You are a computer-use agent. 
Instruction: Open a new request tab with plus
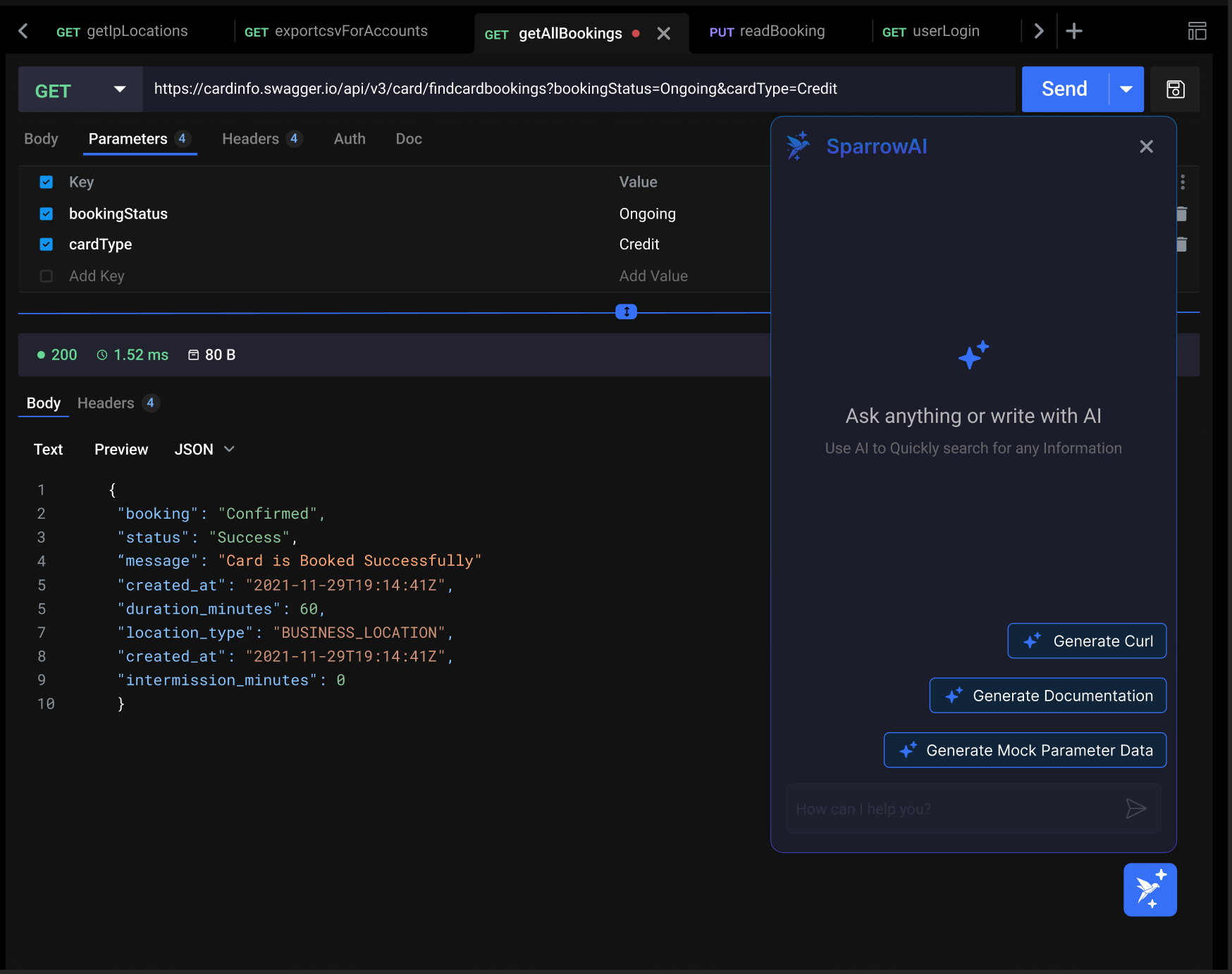(1074, 31)
